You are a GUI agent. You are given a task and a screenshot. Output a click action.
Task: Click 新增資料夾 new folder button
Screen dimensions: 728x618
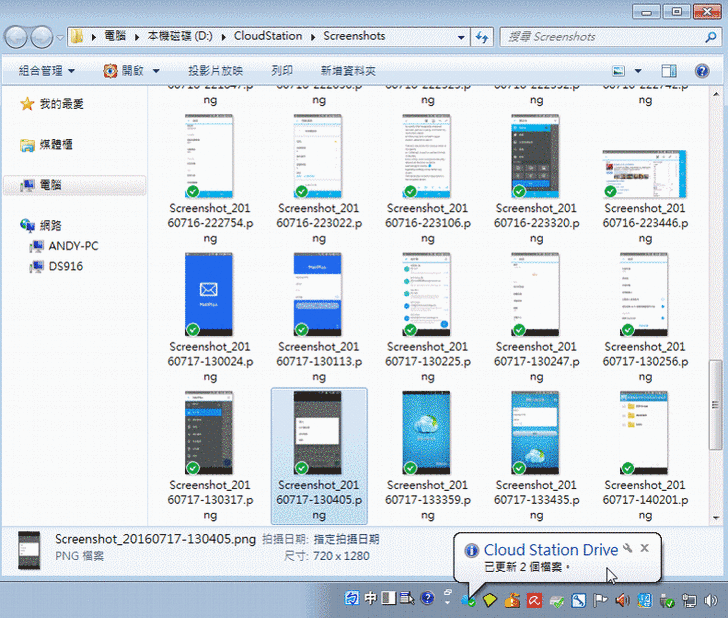(348, 71)
